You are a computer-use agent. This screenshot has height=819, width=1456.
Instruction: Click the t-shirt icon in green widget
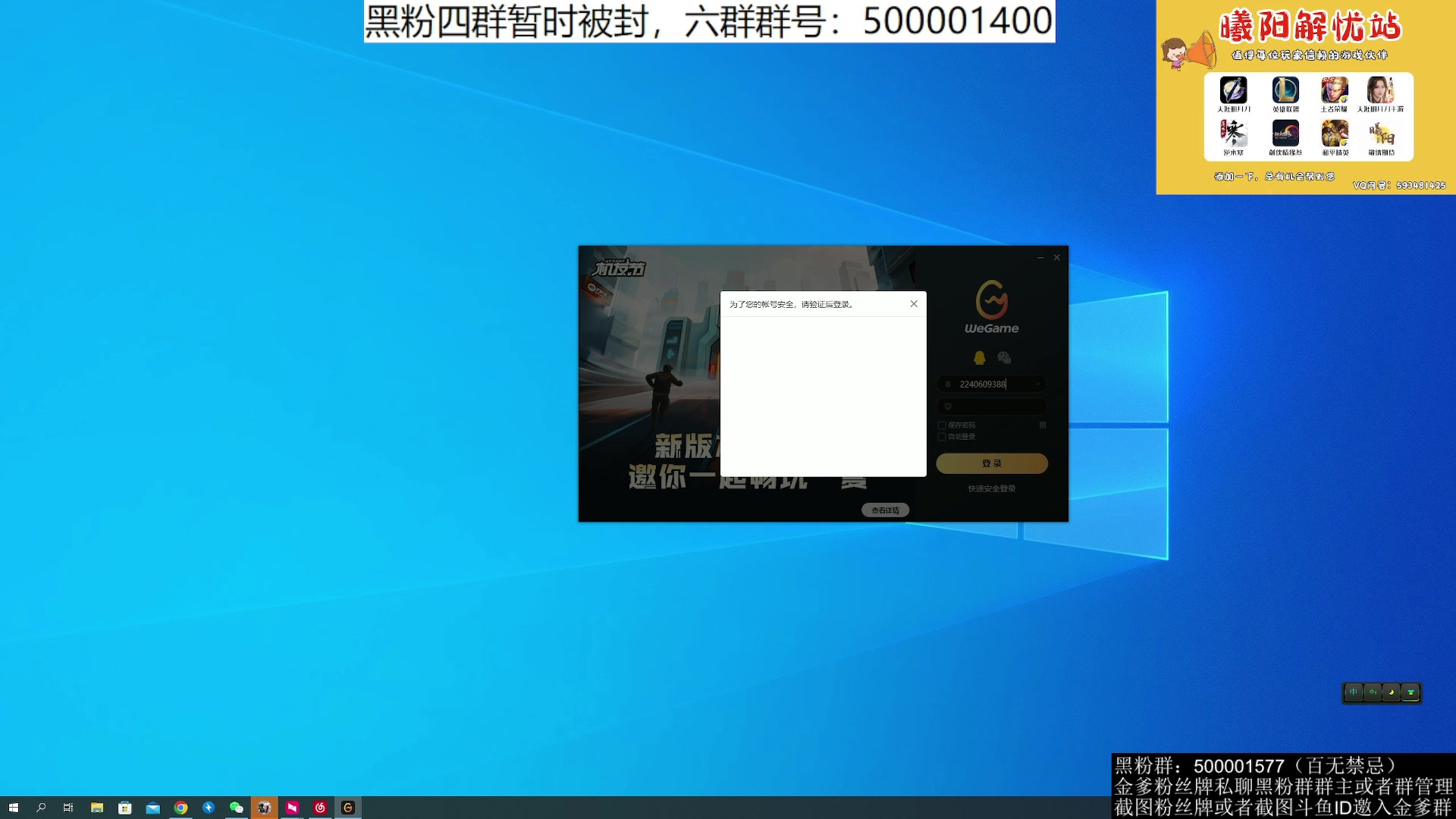click(1409, 692)
